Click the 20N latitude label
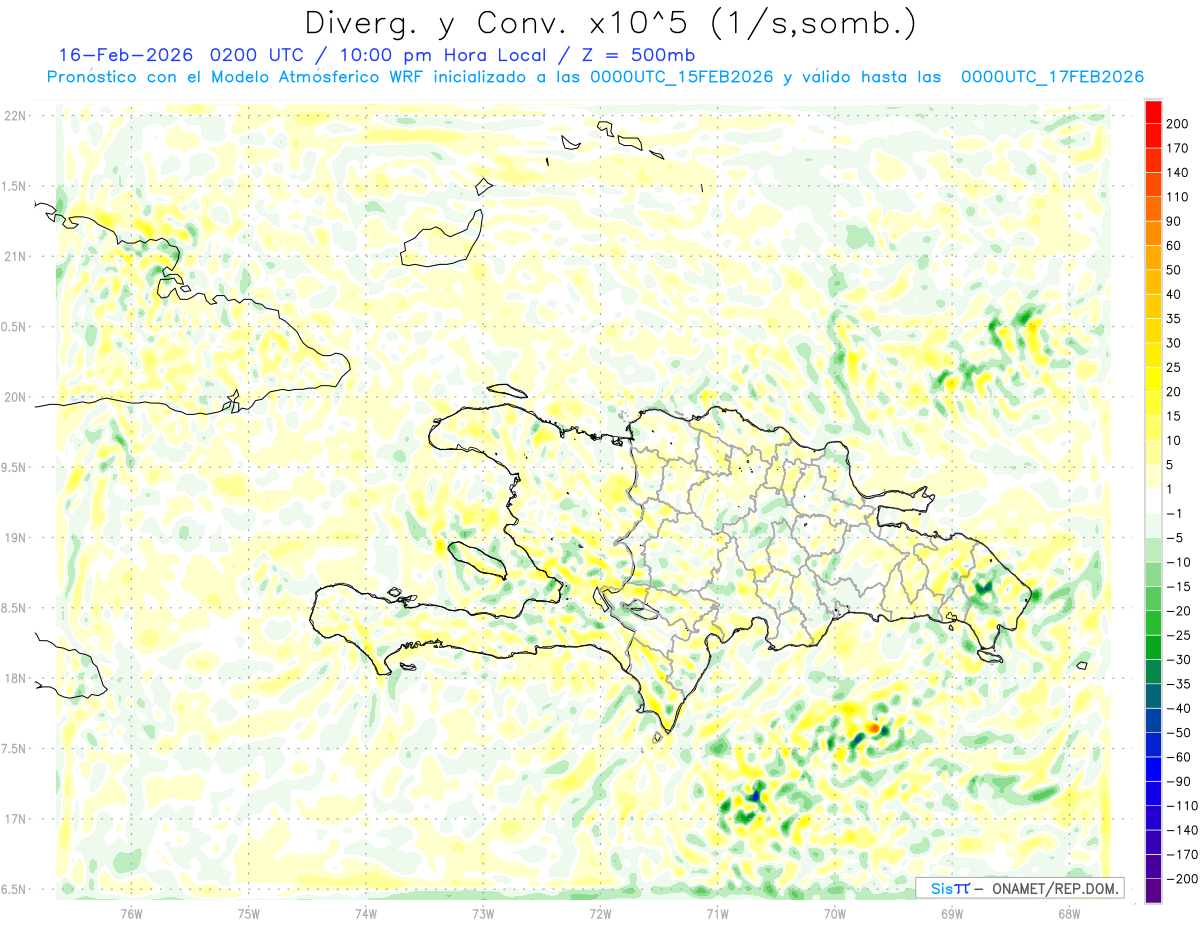Image resolution: width=1200 pixels, height=927 pixels. [14, 397]
